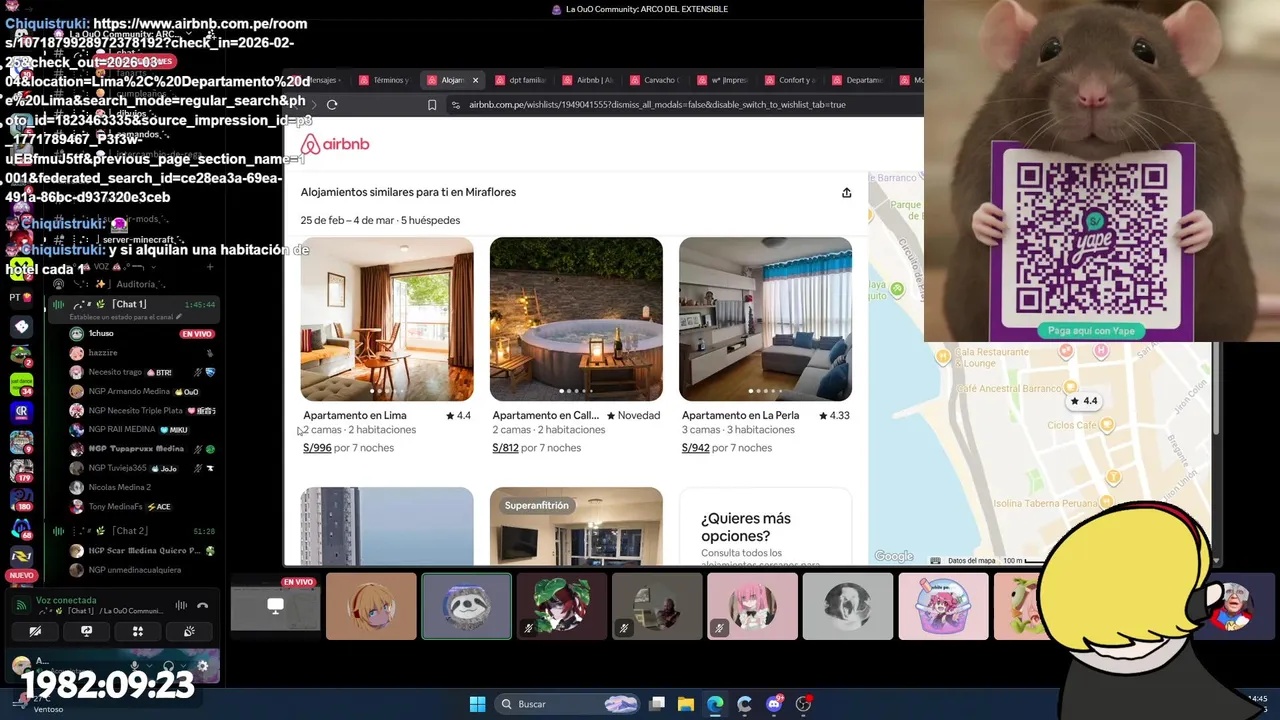Screen dimensions: 1280x720
Task: Click the taskbar 'Buscar' search box
Action: (x=568, y=704)
